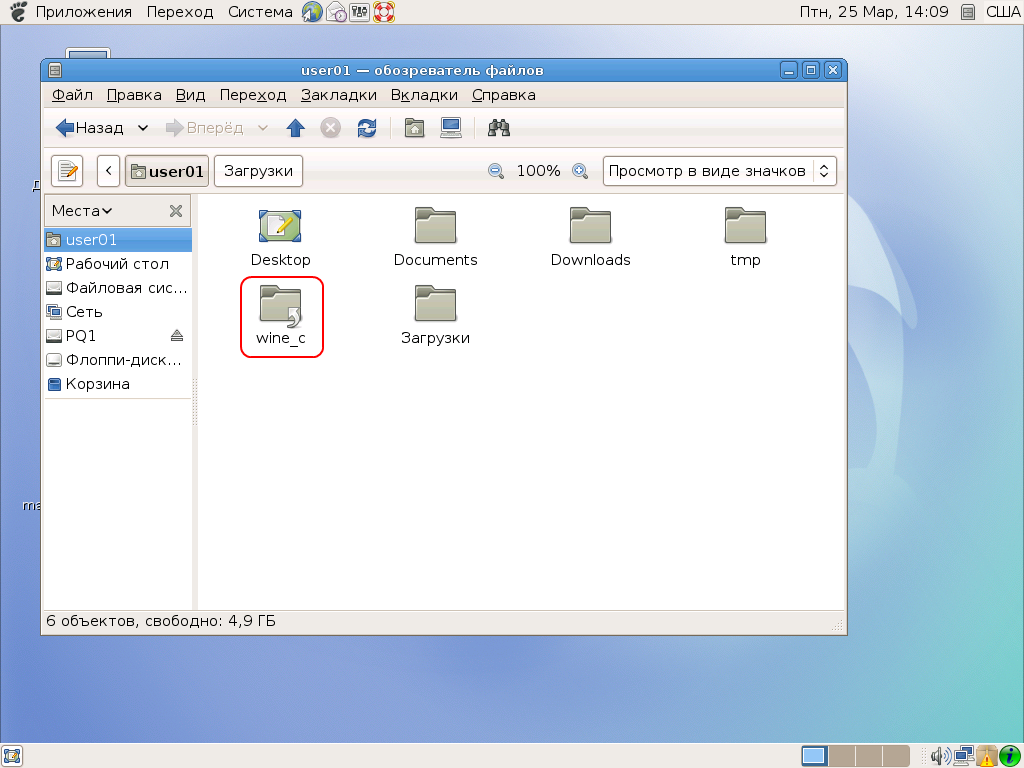Open the Просмотр в виде значков dropdown
This screenshot has width=1024, height=768.
720,171
